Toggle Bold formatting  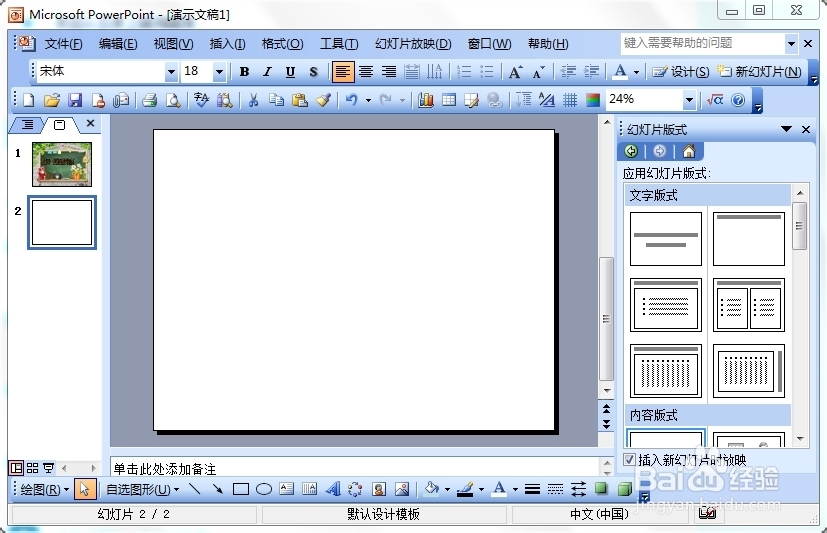(244, 72)
